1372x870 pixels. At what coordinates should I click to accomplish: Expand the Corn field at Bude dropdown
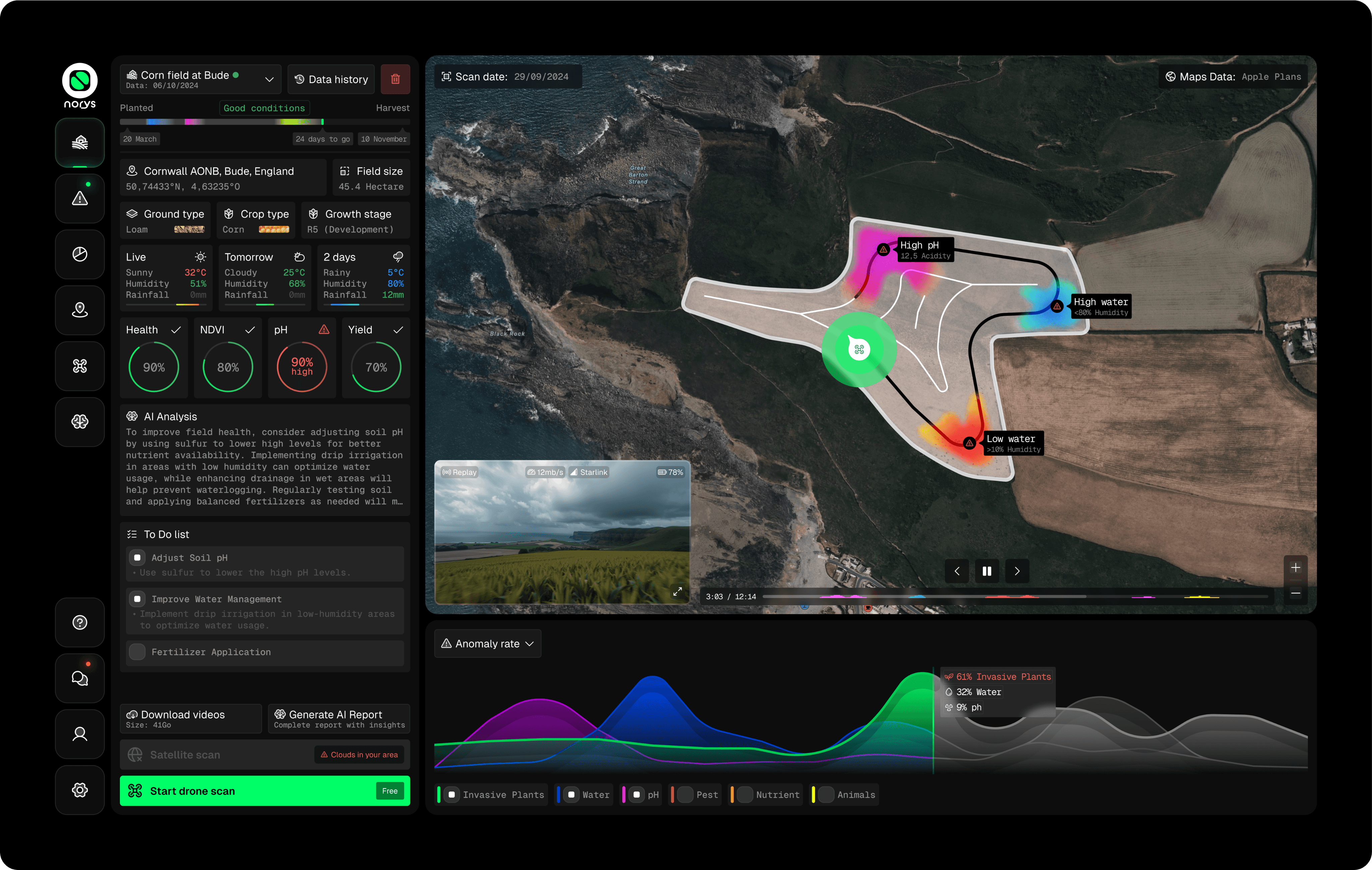269,79
